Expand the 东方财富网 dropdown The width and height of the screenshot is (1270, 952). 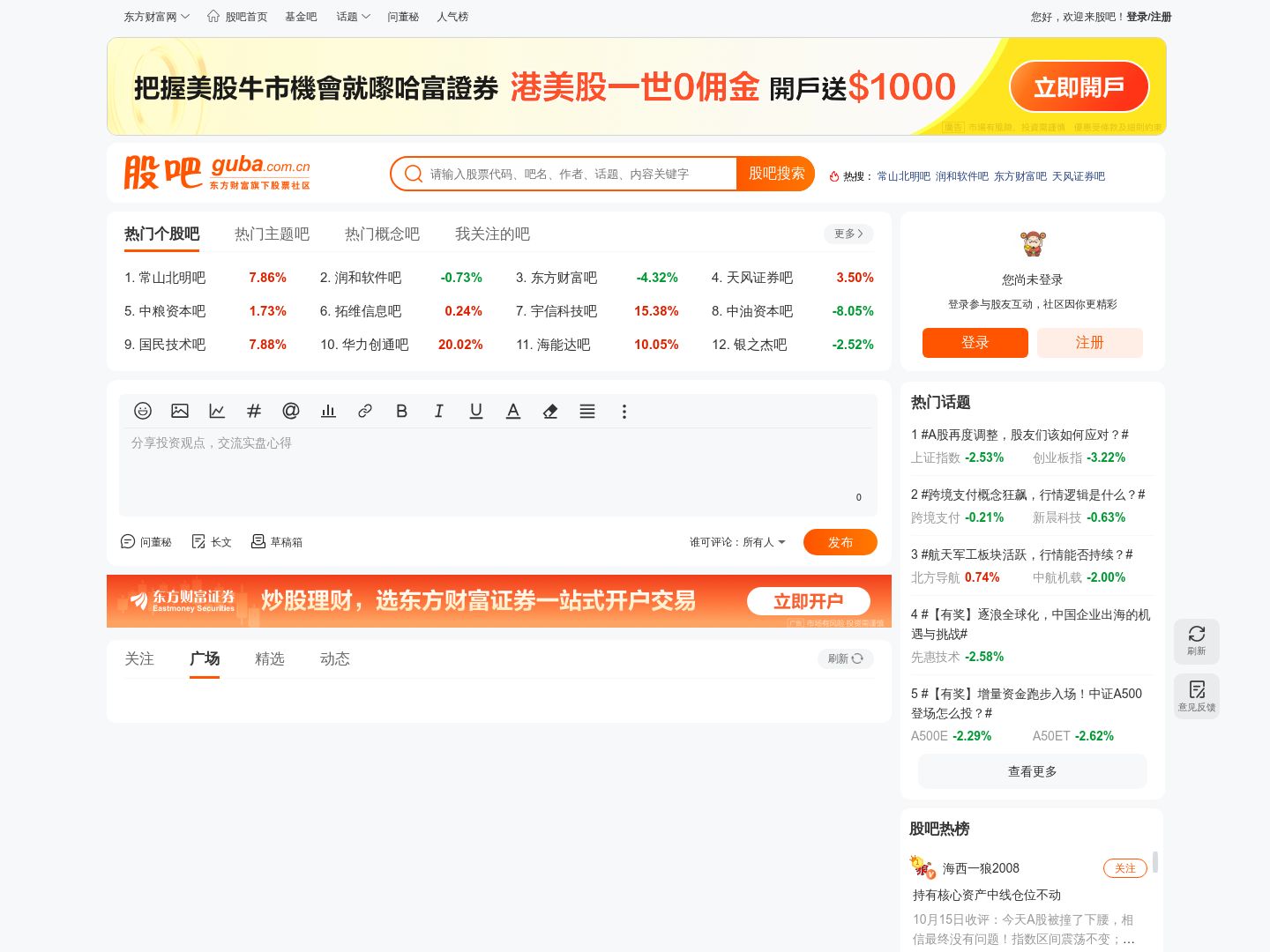[x=156, y=17]
